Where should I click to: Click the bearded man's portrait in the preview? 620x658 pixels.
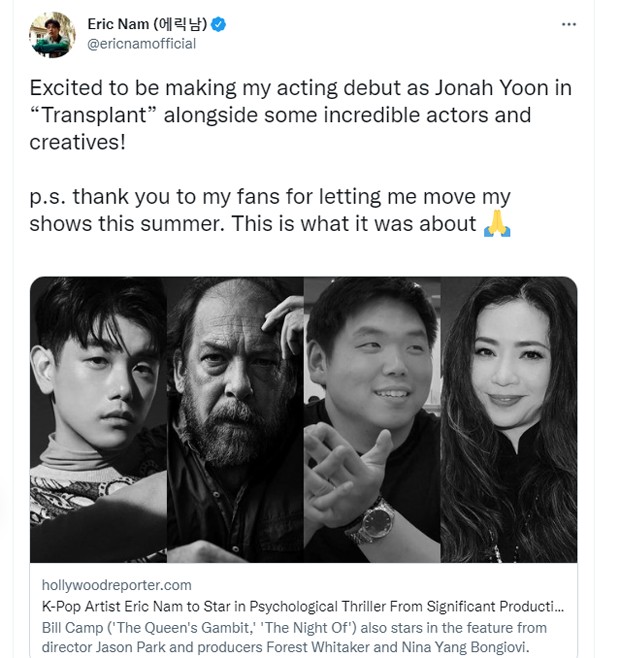click(x=235, y=420)
